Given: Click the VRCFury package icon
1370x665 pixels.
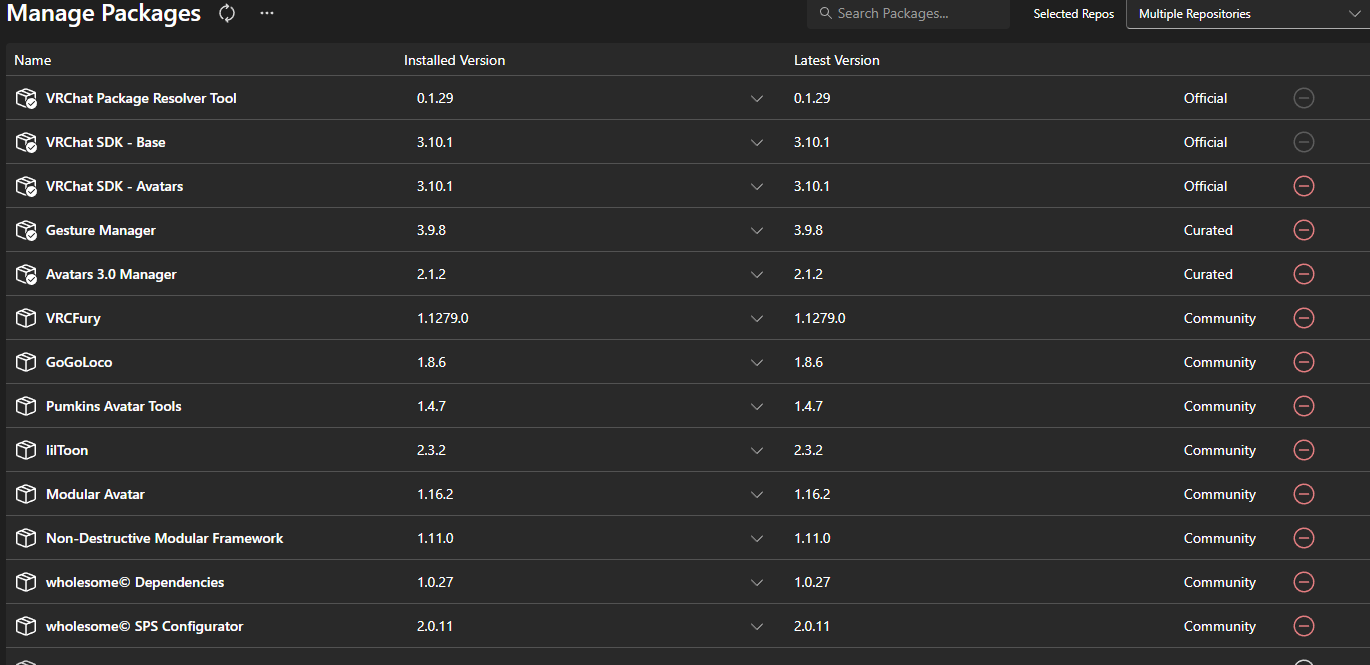Looking at the screenshot, I should click(x=26, y=318).
